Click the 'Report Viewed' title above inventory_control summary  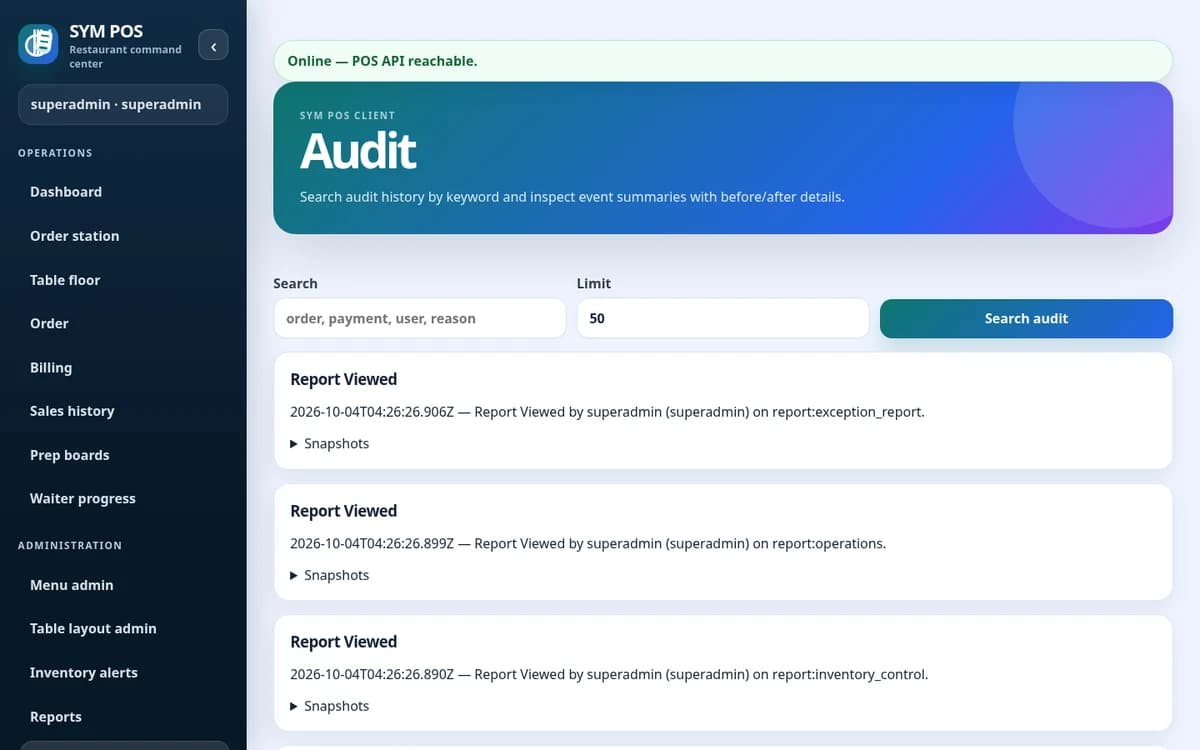[x=343, y=642]
